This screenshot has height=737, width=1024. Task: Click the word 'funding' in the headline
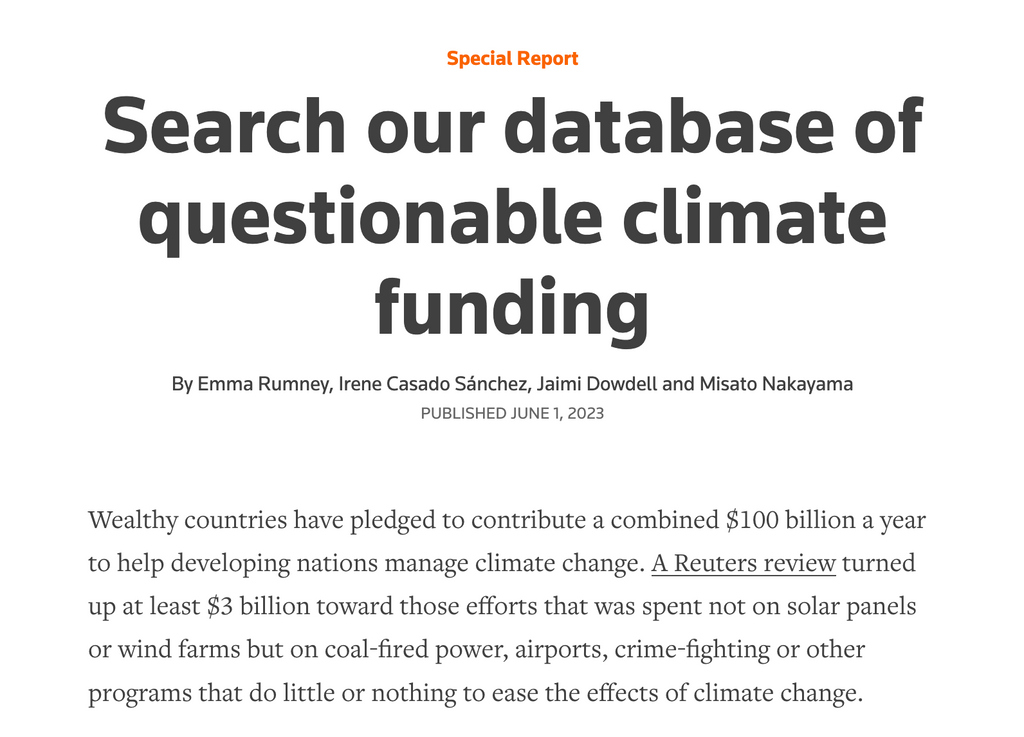[x=512, y=307]
